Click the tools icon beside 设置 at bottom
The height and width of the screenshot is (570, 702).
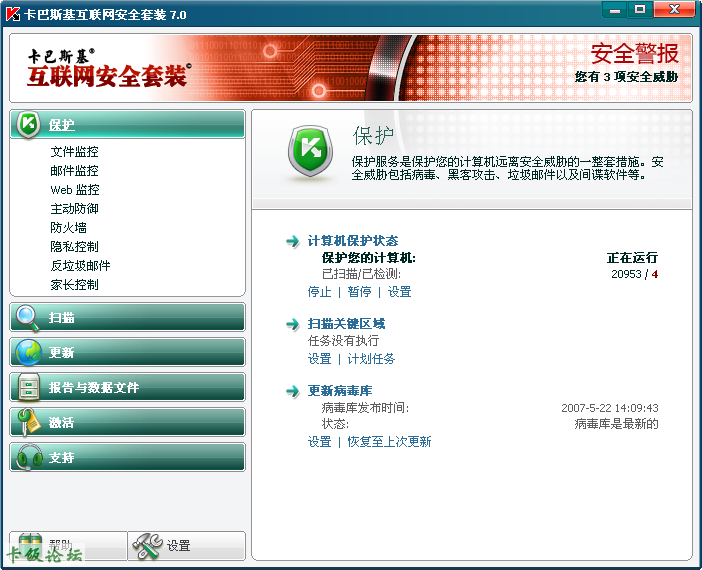[x=147, y=546]
